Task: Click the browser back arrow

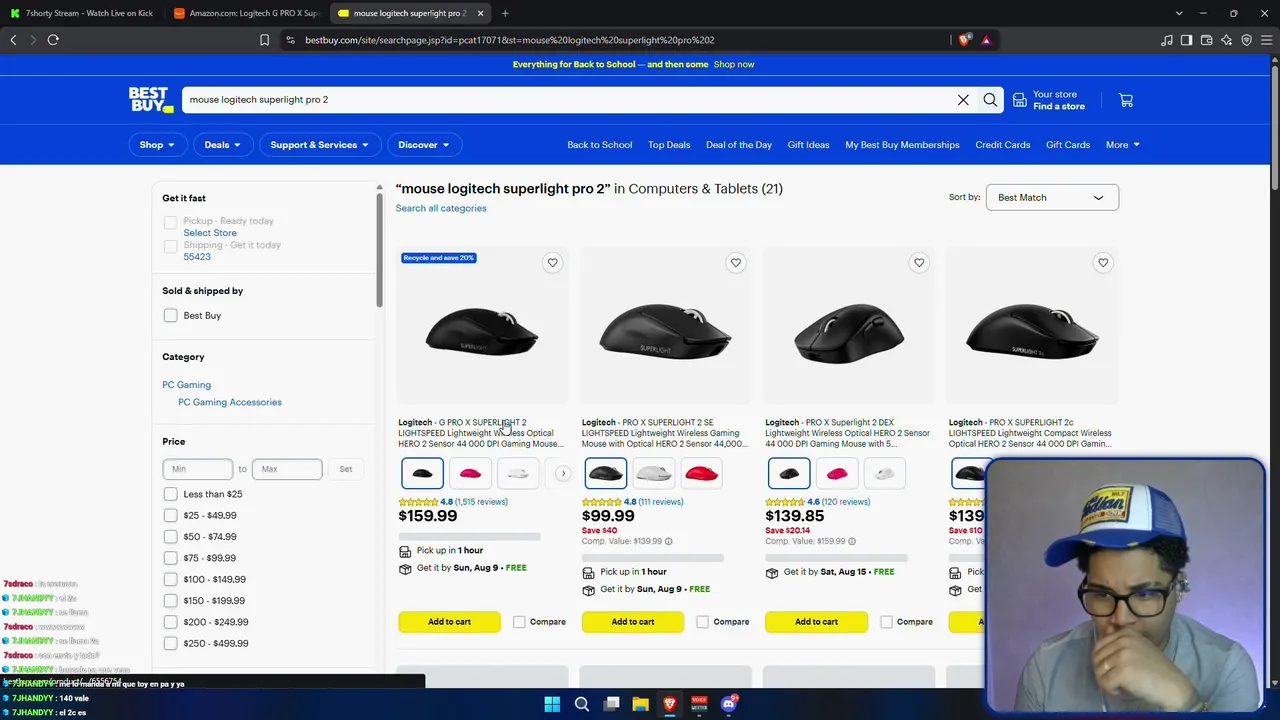Action: tap(13, 40)
